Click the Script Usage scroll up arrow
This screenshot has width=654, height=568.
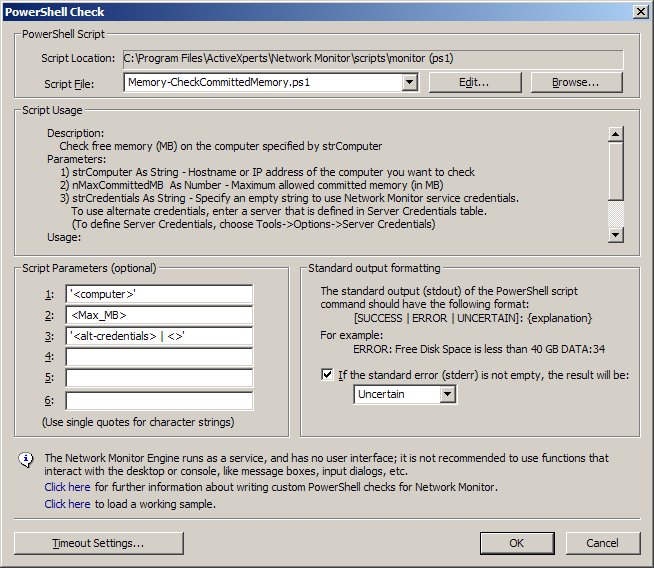(616, 134)
